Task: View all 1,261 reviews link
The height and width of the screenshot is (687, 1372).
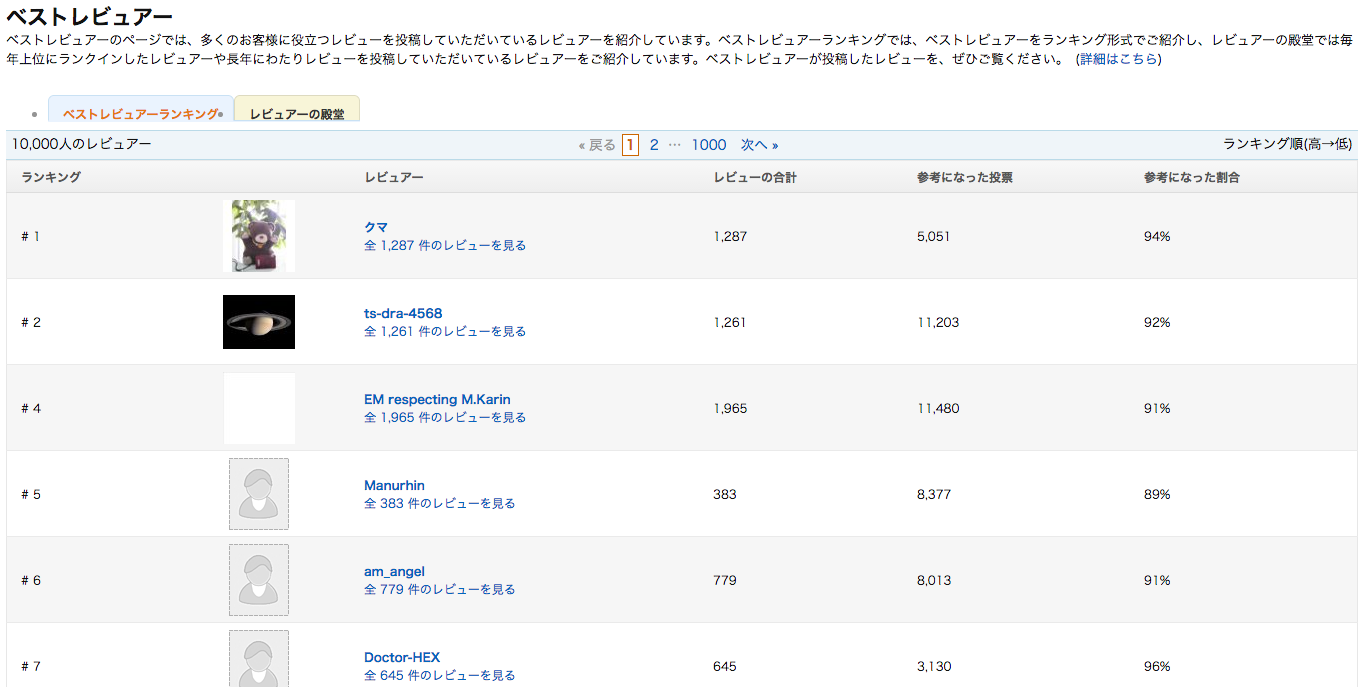Action: [x=445, y=331]
